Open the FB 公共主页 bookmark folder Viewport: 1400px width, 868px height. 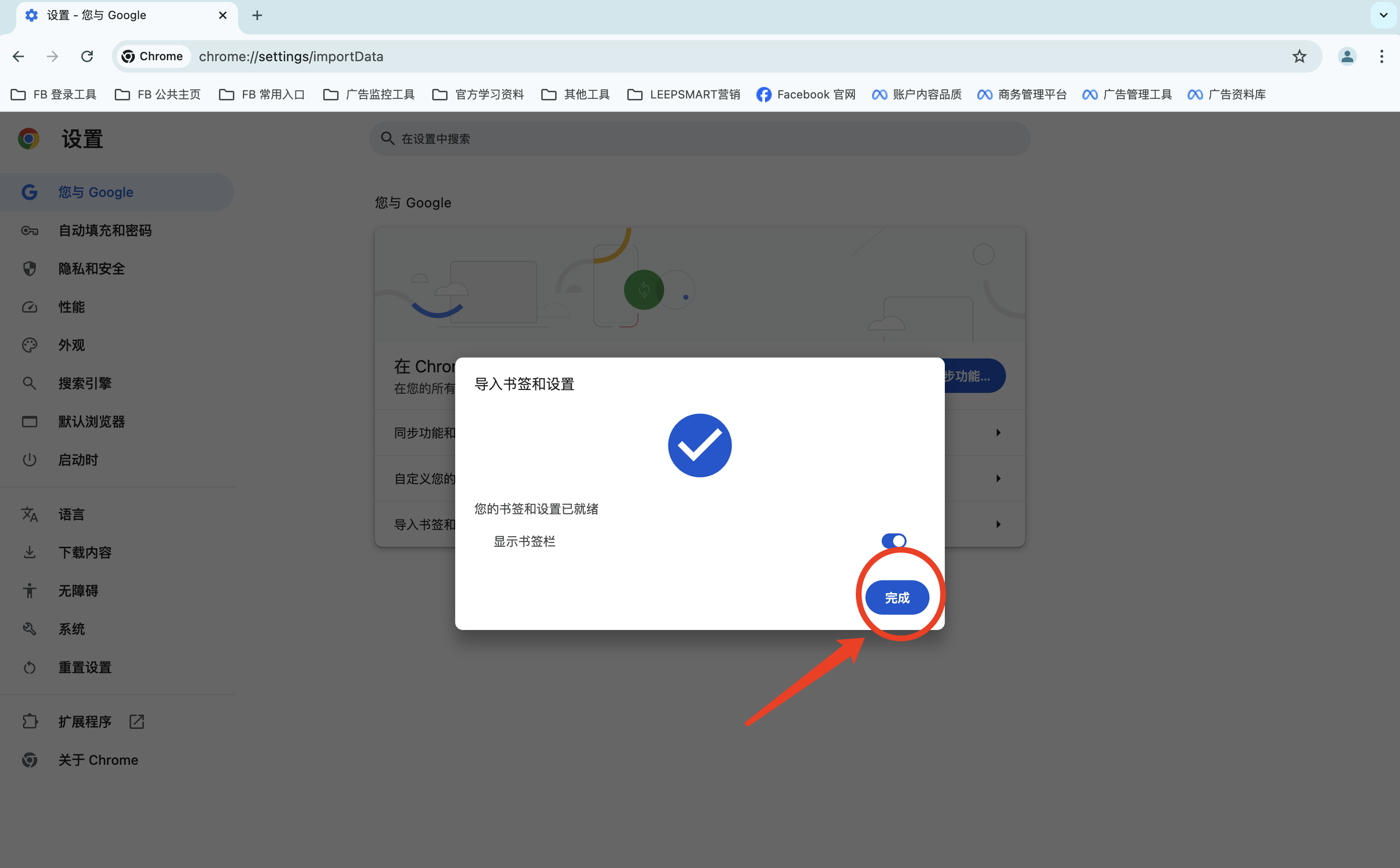[158, 94]
